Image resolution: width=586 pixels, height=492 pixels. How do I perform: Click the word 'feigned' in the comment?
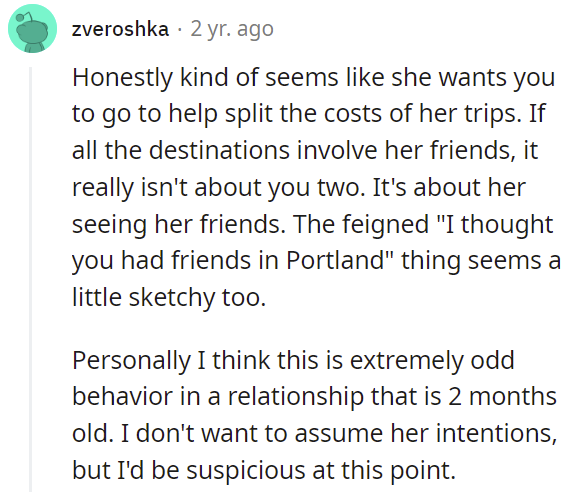386,224
